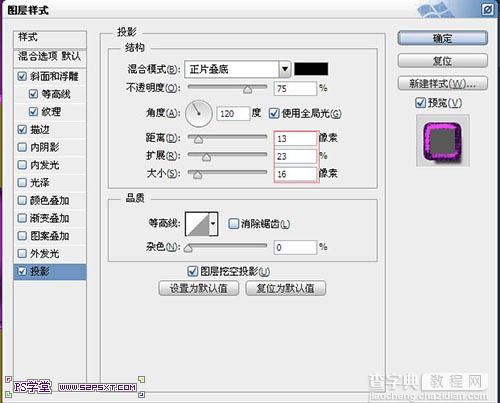The image size is (500, 403).
Task: Click the 距离 distance slider handle
Action: pyautogui.click(x=198, y=139)
